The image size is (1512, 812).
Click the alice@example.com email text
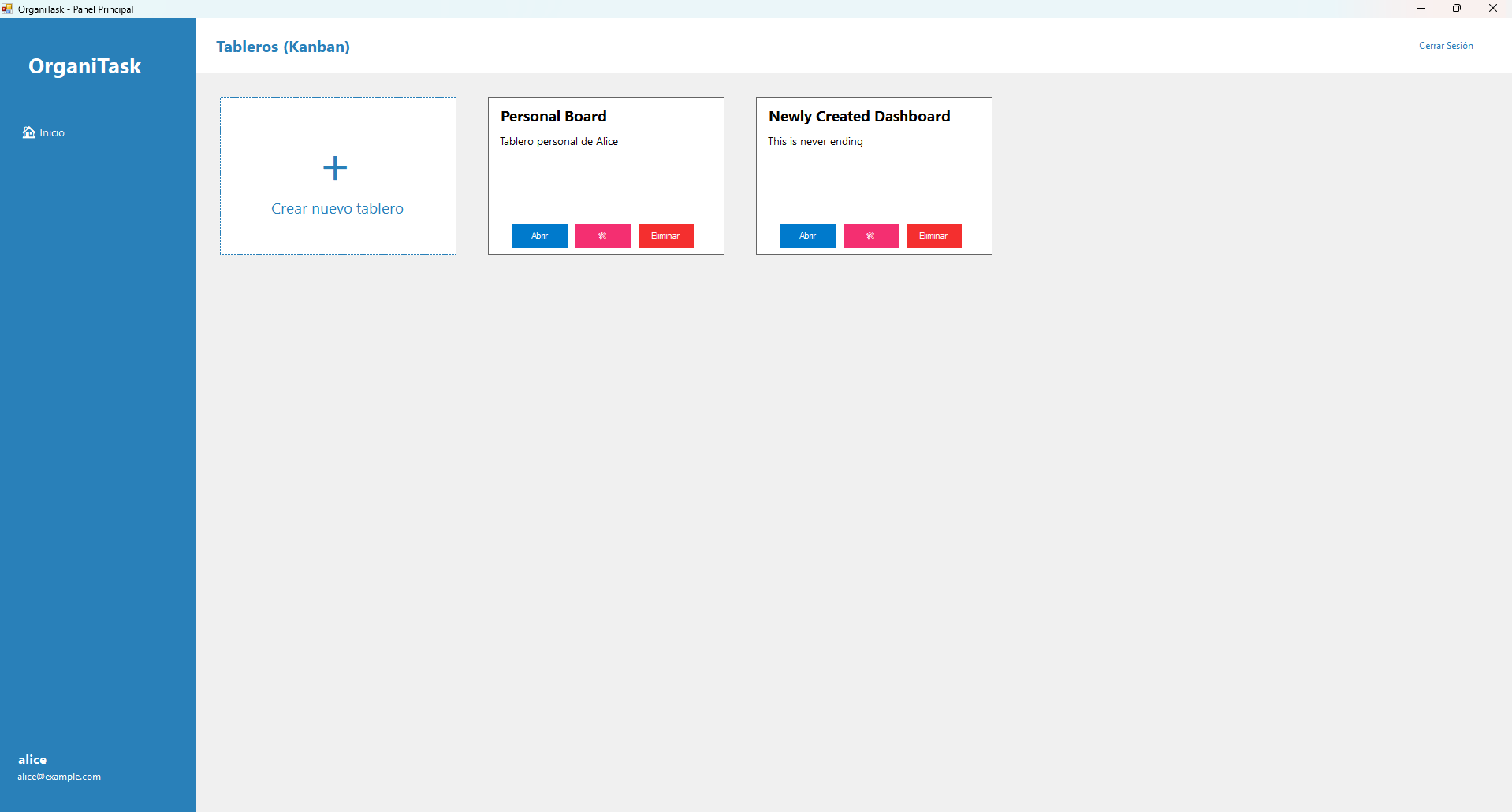[58, 776]
